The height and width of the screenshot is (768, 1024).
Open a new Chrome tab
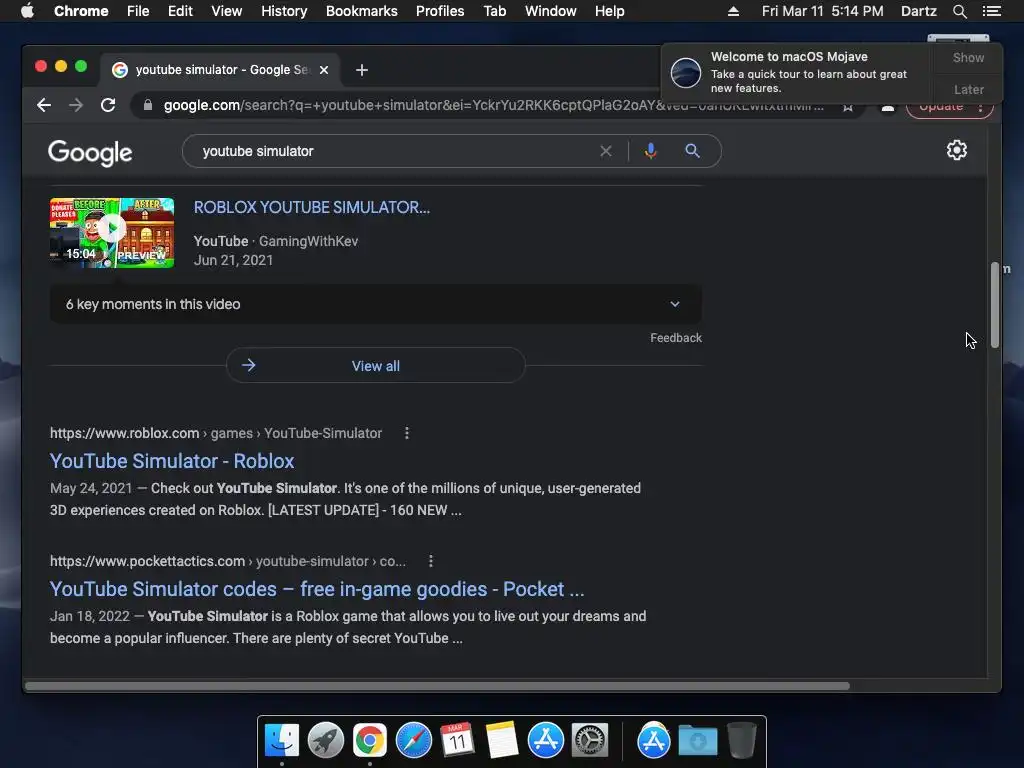(362, 70)
